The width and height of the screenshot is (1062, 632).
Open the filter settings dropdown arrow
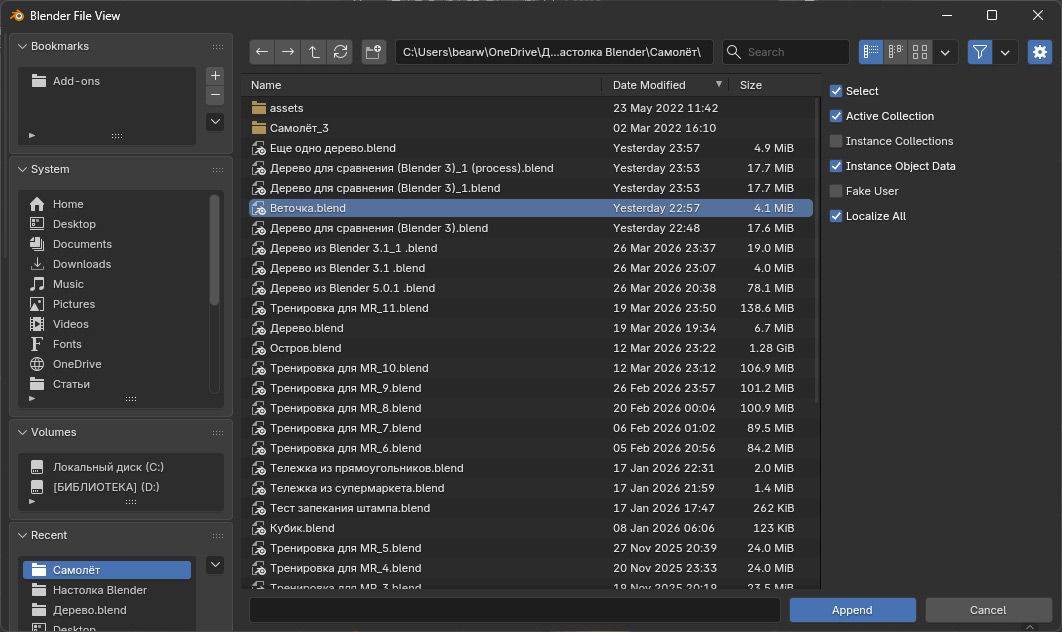coord(1005,52)
